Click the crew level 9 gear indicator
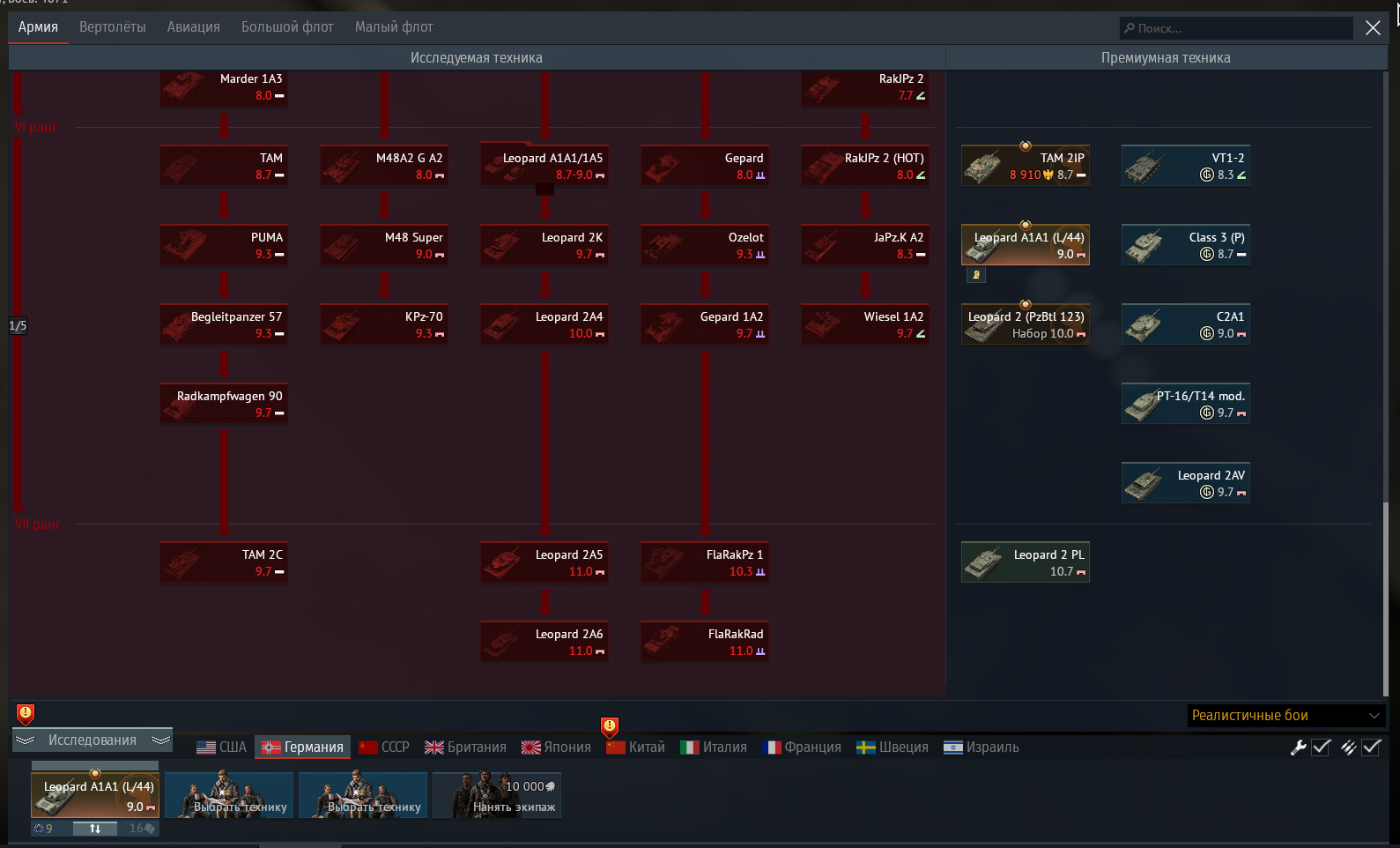The height and width of the screenshot is (848, 1400). click(42, 829)
